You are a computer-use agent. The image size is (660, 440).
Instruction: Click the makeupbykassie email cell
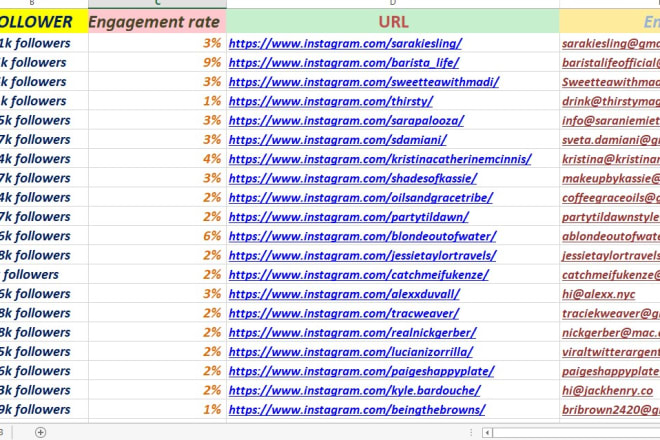click(611, 179)
